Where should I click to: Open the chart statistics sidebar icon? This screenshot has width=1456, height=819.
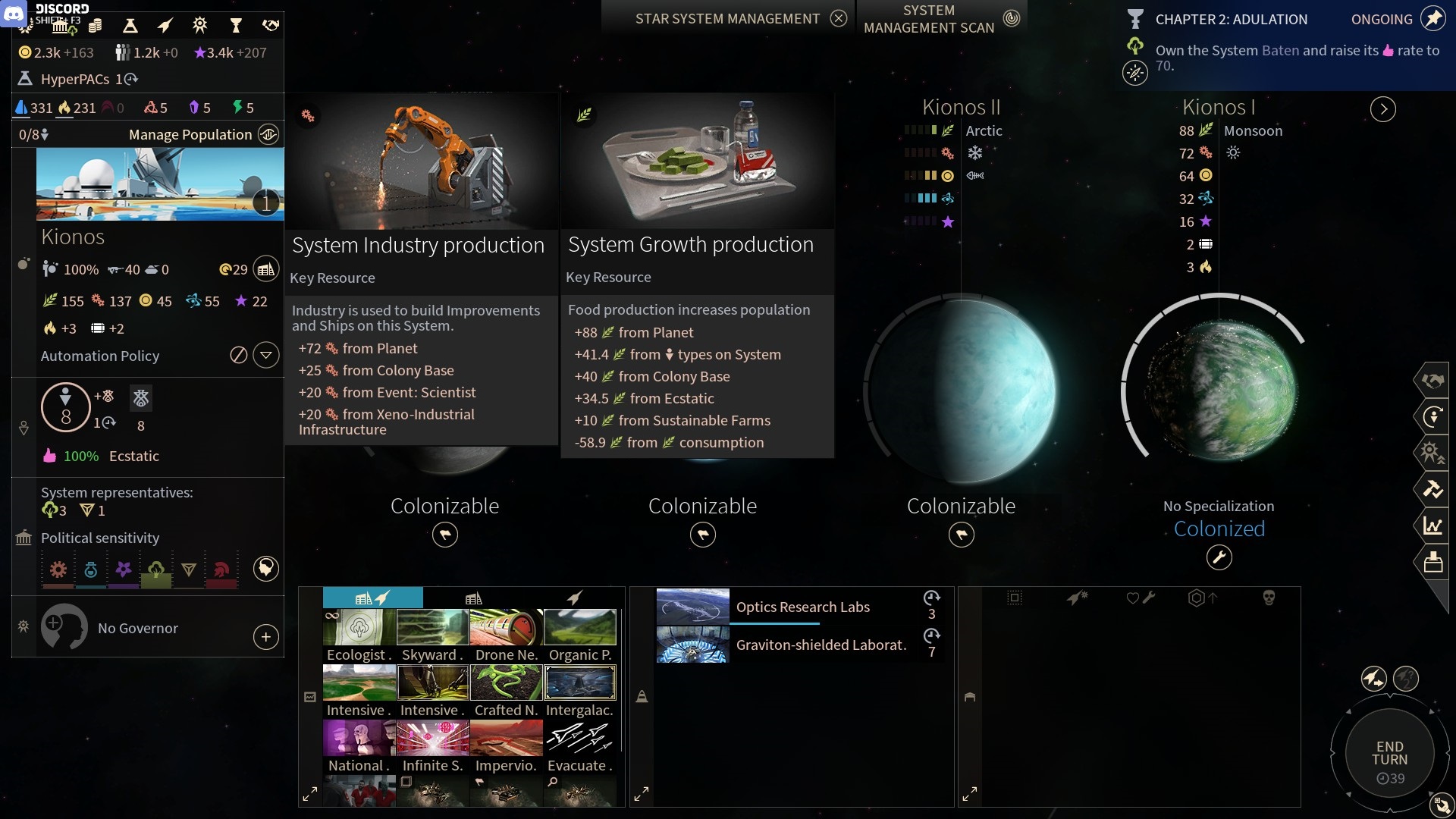click(1432, 526)
